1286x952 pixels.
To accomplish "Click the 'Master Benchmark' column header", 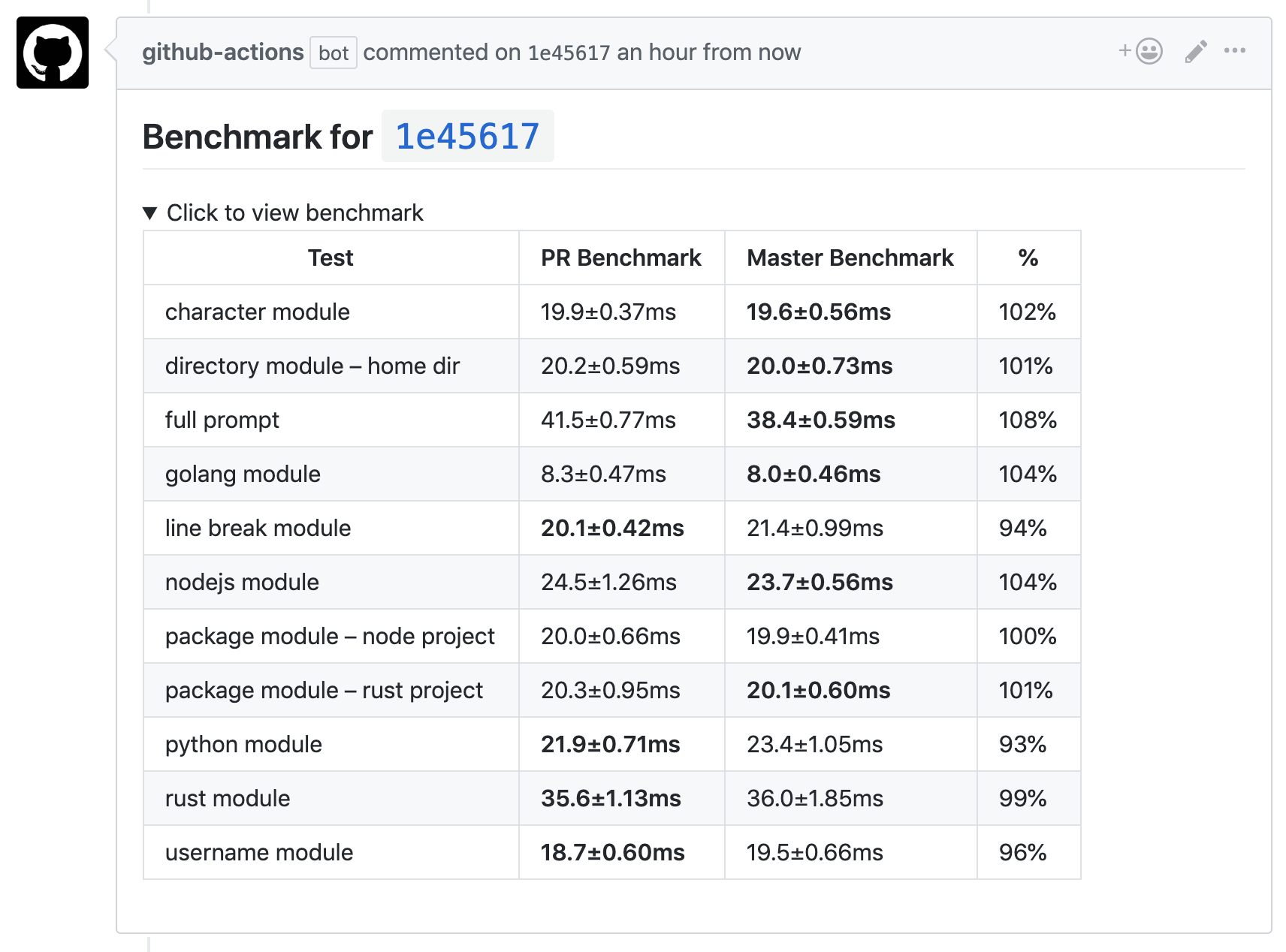I will tap(850, 258).
